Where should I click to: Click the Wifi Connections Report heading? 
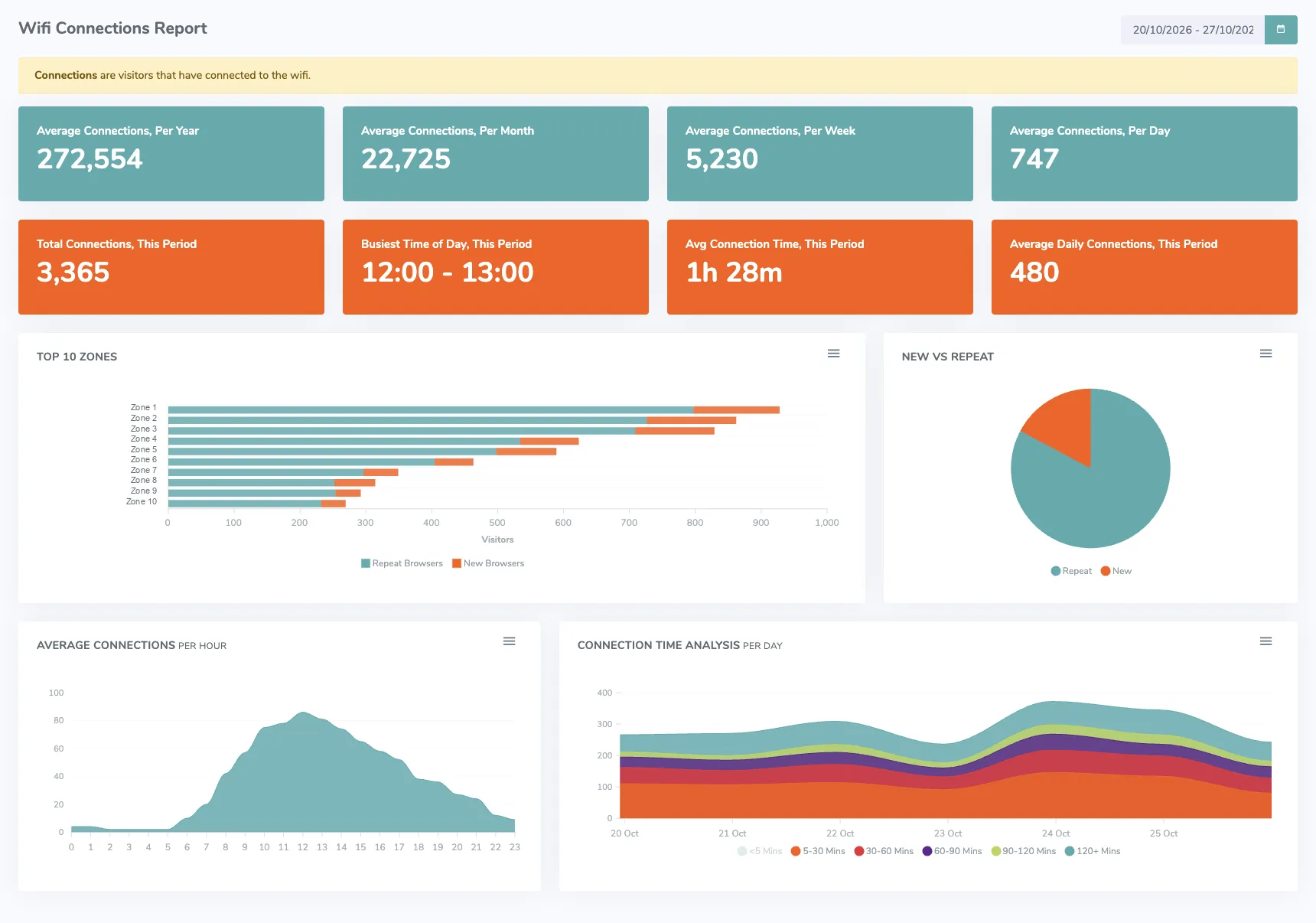coord(112,28)
